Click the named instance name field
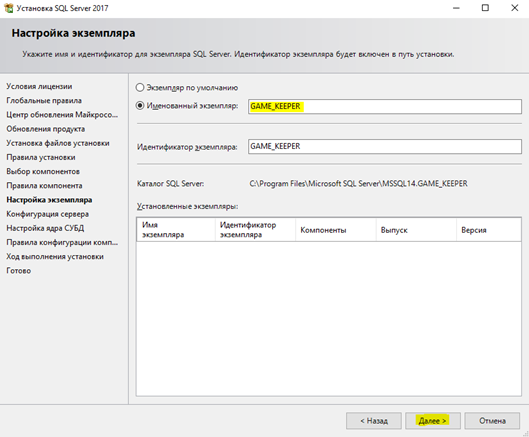The height and width of the screenshot is (437, 529). click(x=385, y=107)
